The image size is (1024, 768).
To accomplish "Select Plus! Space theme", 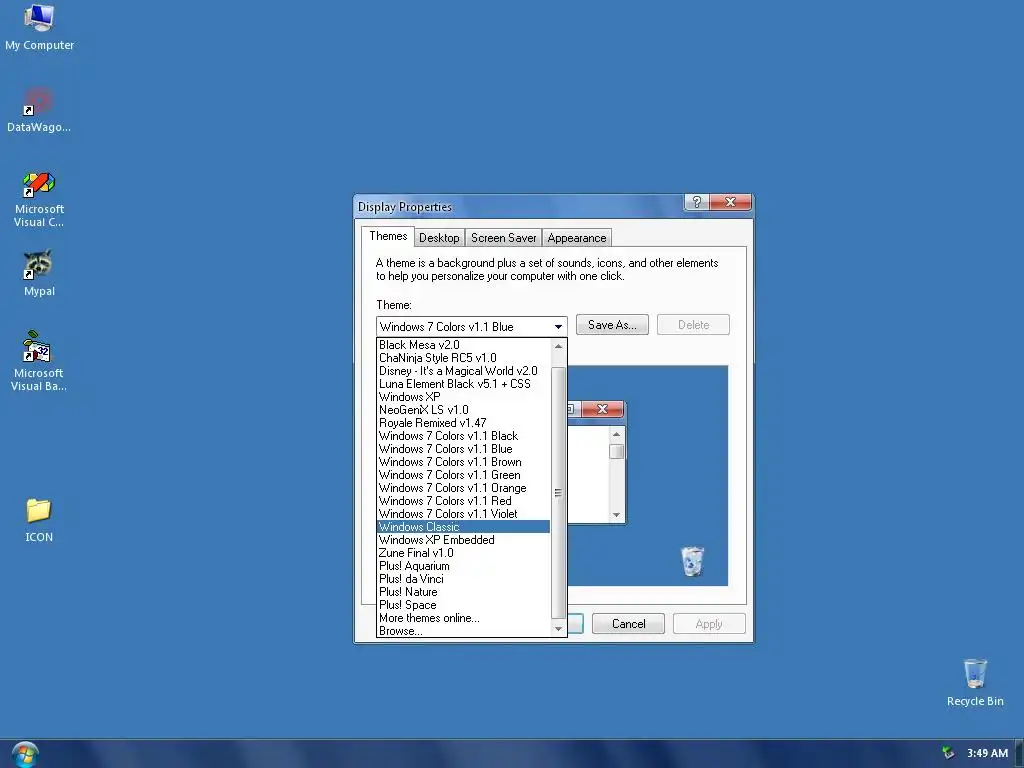I will 464,605.
